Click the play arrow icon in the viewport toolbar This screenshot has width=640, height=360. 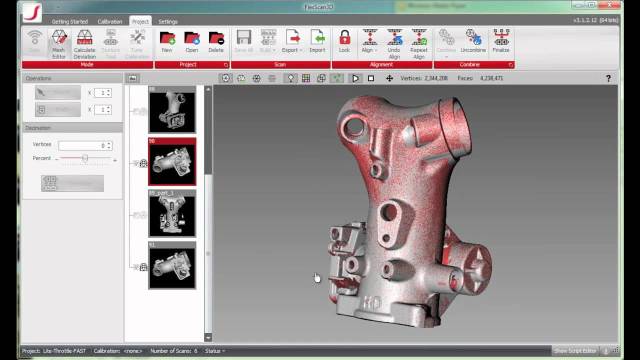point(356,78)
